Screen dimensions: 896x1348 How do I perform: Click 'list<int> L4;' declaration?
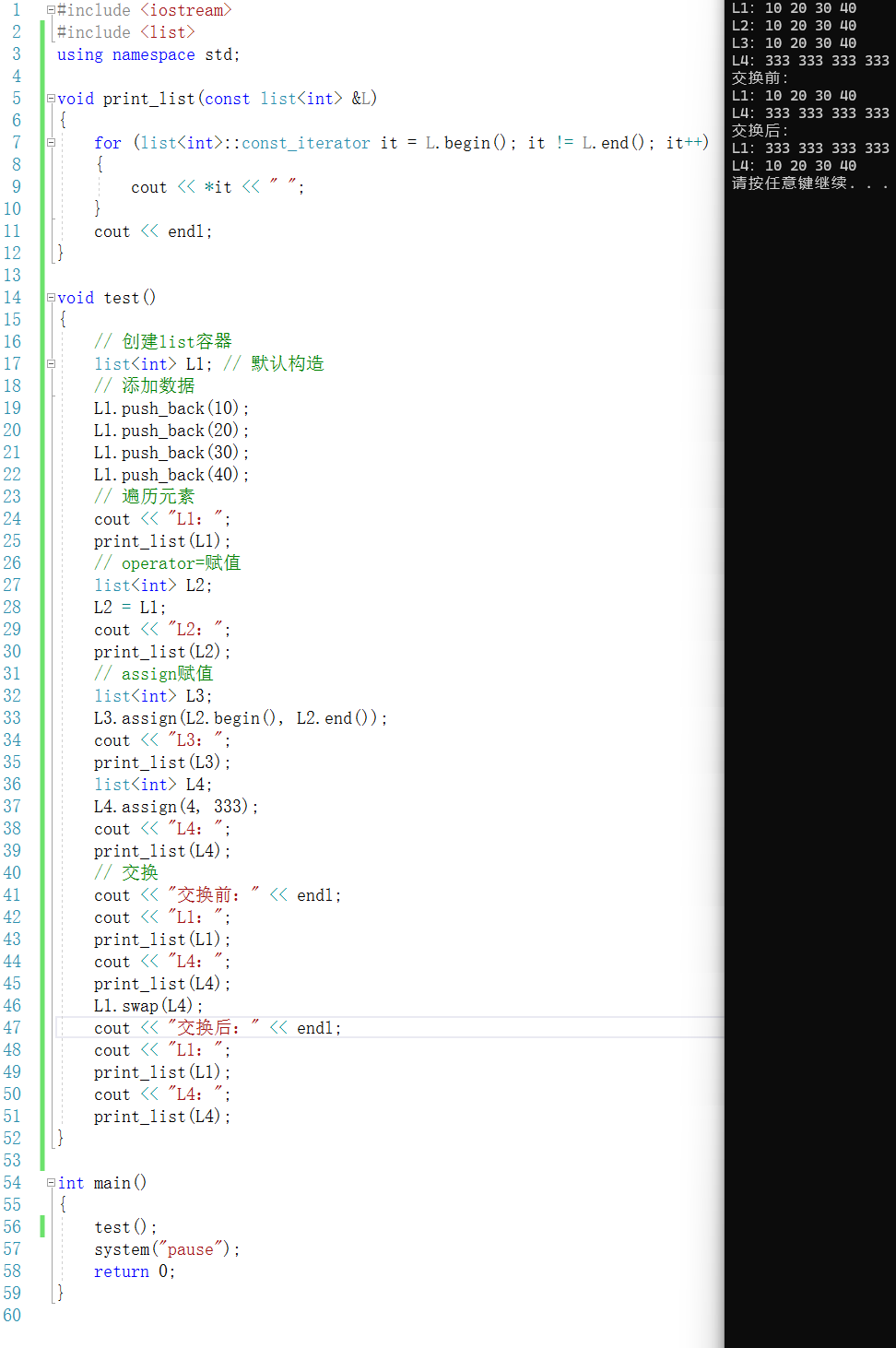153,785
